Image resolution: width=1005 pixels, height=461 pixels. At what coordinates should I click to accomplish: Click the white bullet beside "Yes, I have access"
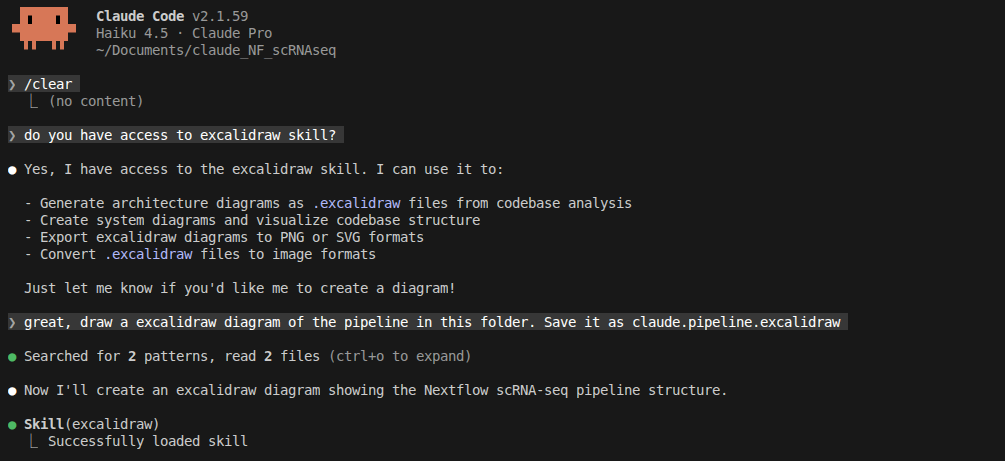[x=12, y=169]
